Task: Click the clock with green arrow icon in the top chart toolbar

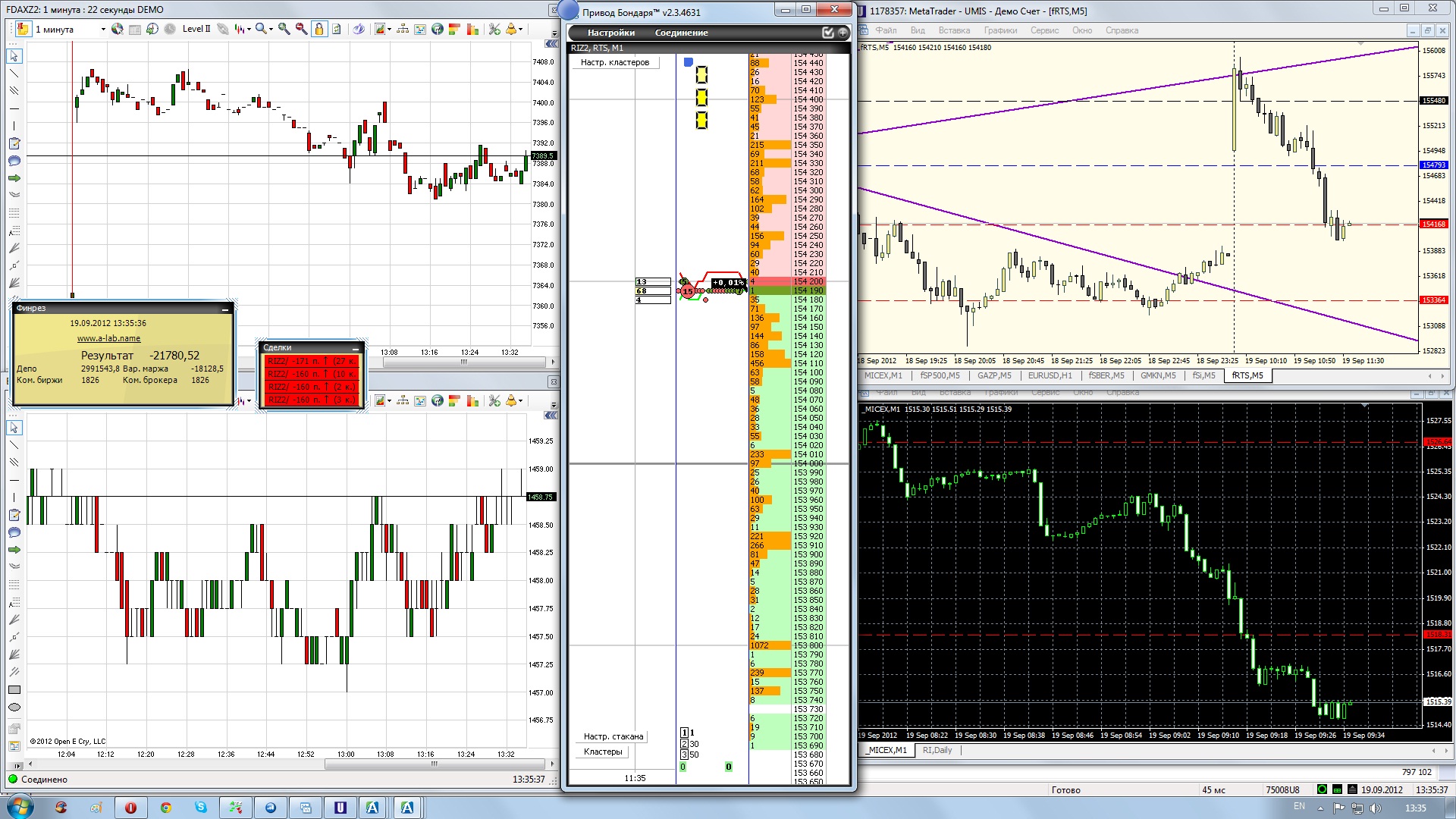Action: pos(152,29)
